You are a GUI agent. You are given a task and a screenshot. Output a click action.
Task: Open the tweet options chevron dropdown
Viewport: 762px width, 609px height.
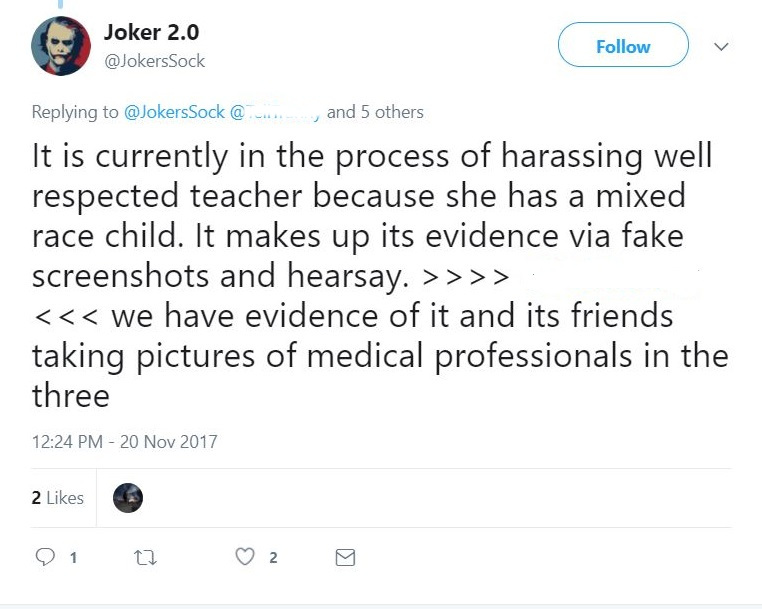pyautogui.click(x=721, y=47)
